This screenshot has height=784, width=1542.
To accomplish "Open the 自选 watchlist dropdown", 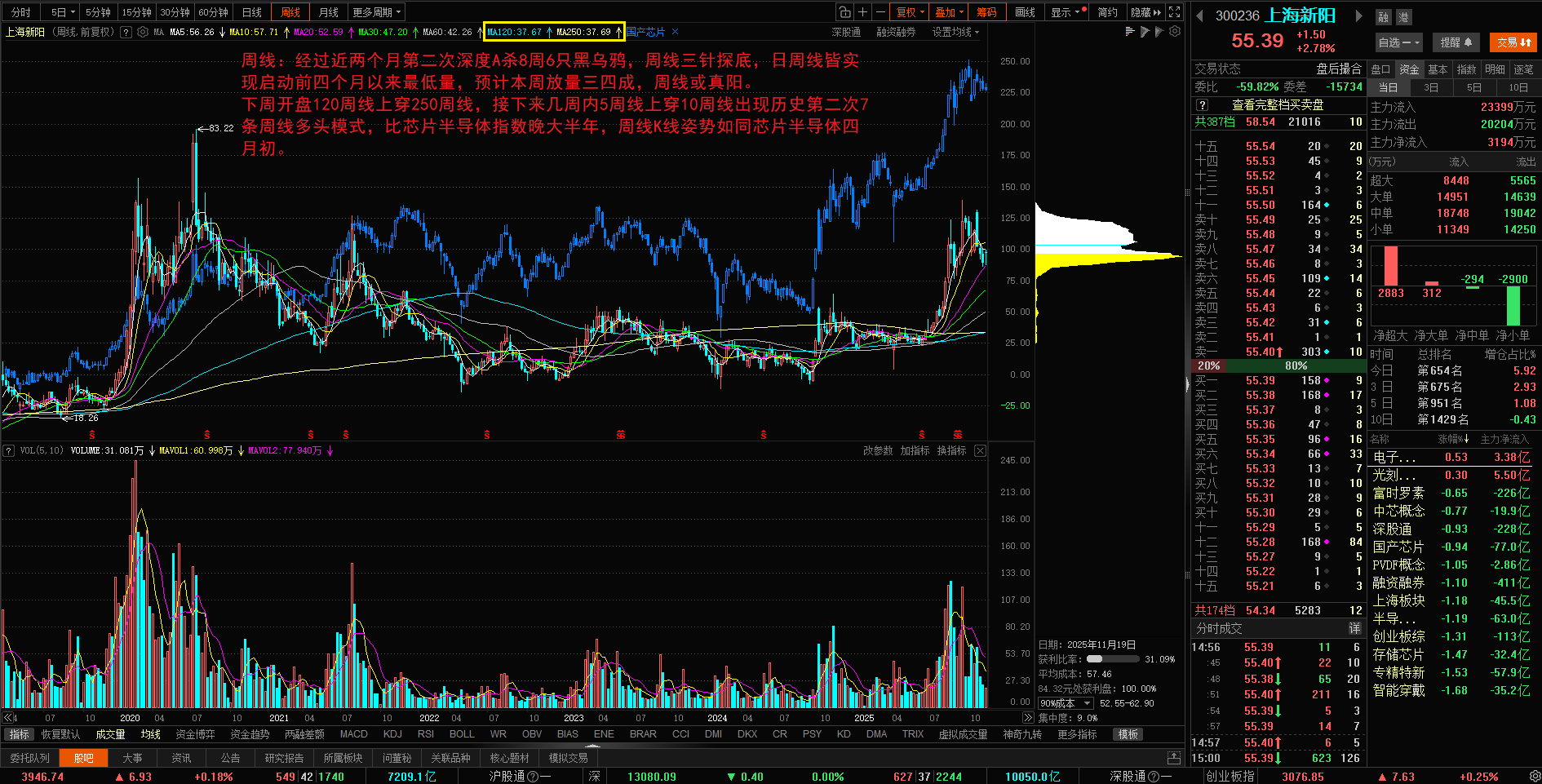I will 1398,42.
